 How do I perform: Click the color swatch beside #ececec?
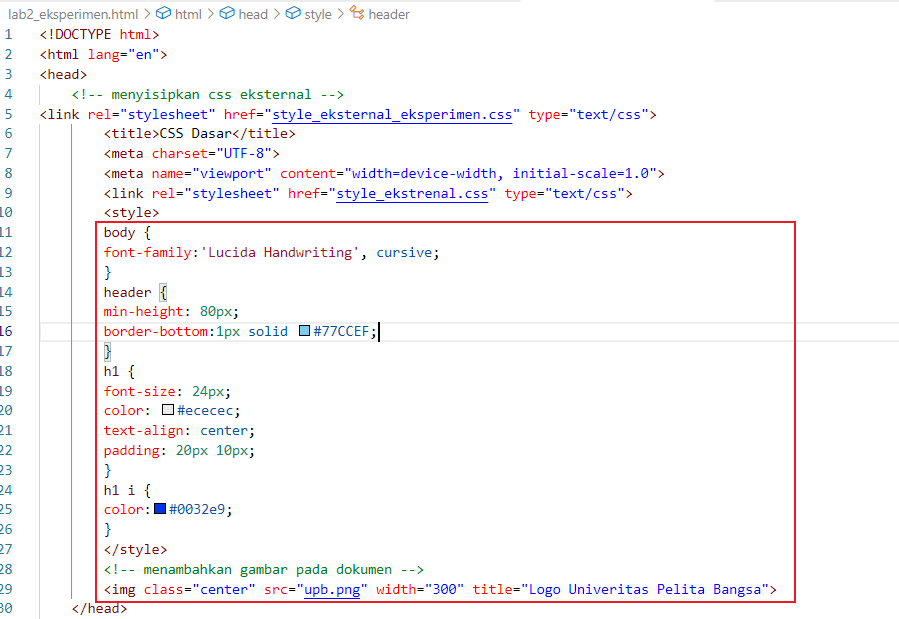(x=168, y=410)
